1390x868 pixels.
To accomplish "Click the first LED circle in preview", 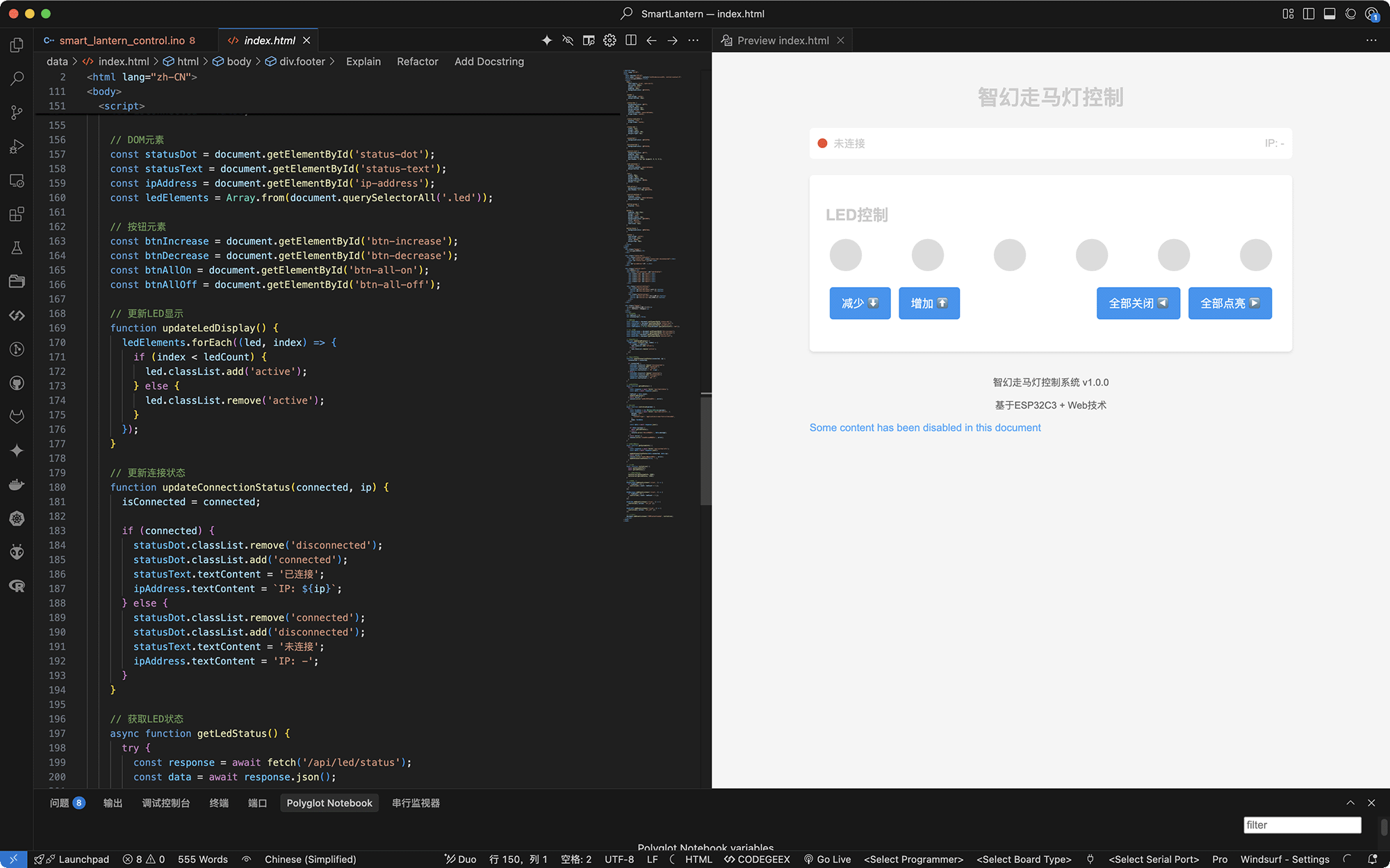I will (x=846, y=255).
